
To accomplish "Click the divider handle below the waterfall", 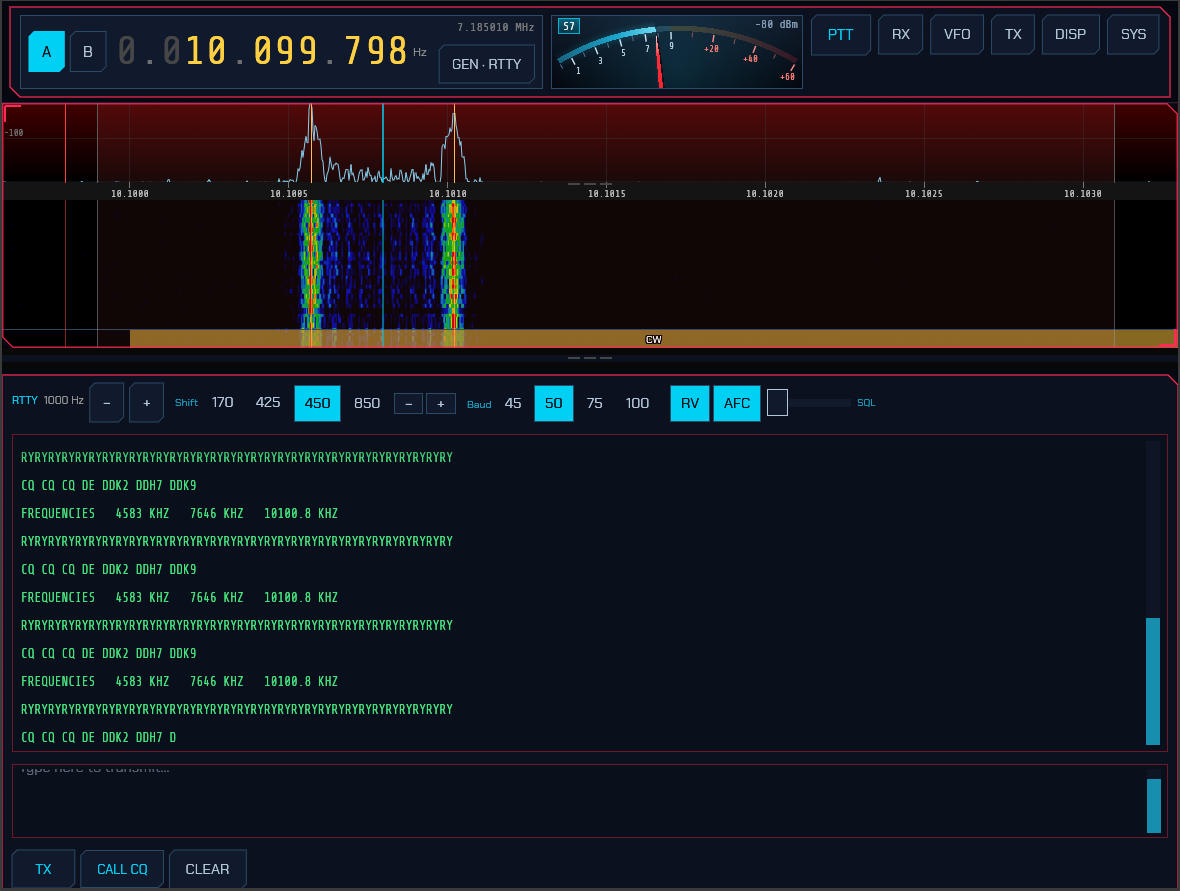I will pos(590,357).
